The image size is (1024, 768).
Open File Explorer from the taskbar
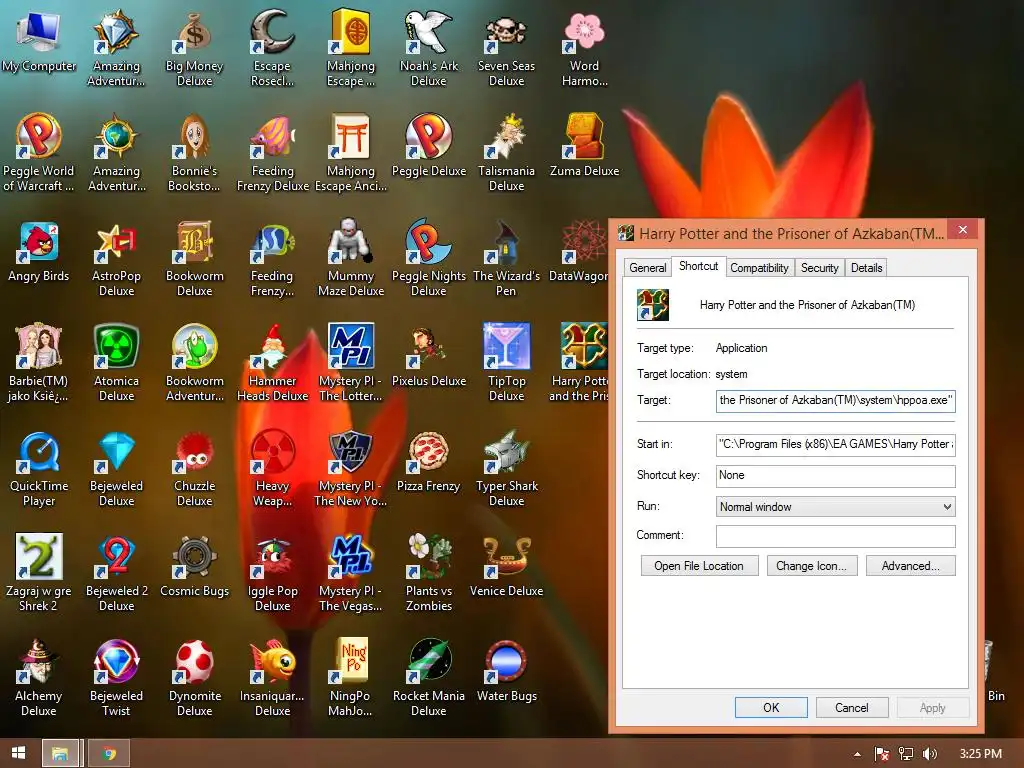60,754
